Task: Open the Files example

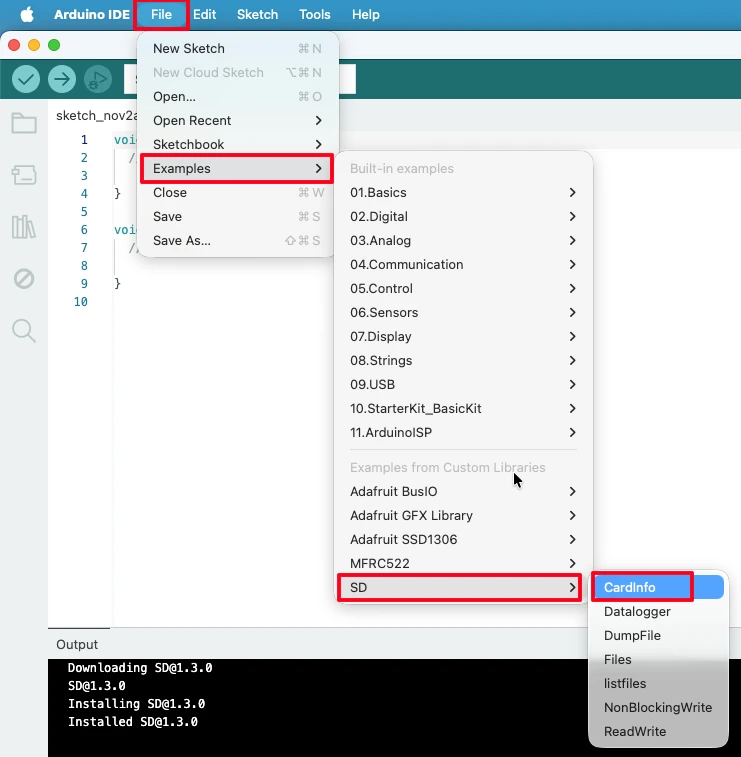Action: pos(658,659)
